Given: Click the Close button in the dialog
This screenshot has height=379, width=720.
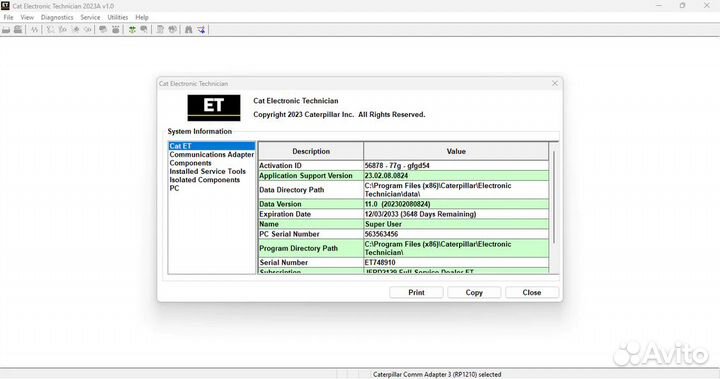Looking at the screenshot, I should pyautogui.click(x=532, y=293).
